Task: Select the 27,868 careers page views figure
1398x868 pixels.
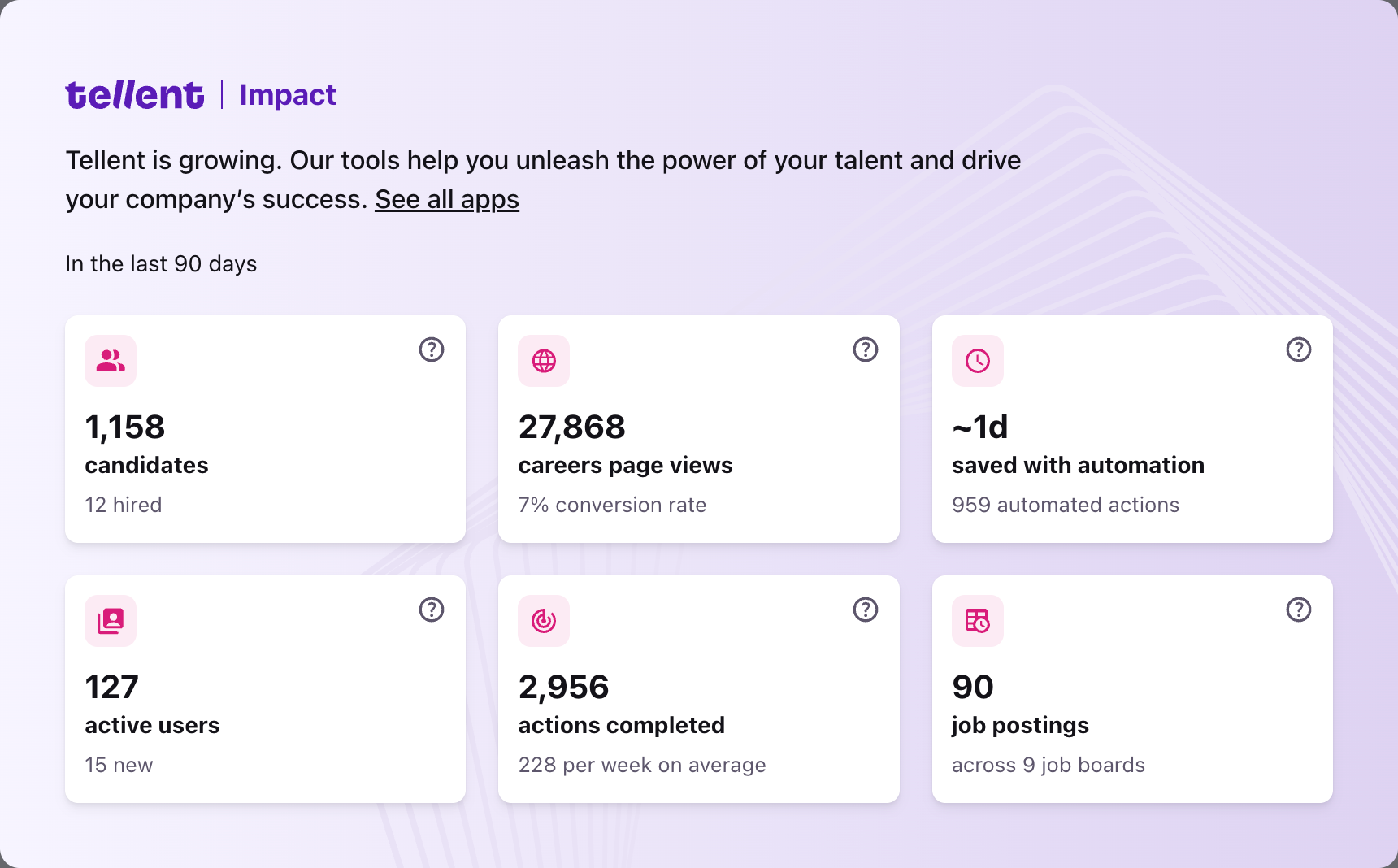Action: pyautogui.click(x=572, y=427)
